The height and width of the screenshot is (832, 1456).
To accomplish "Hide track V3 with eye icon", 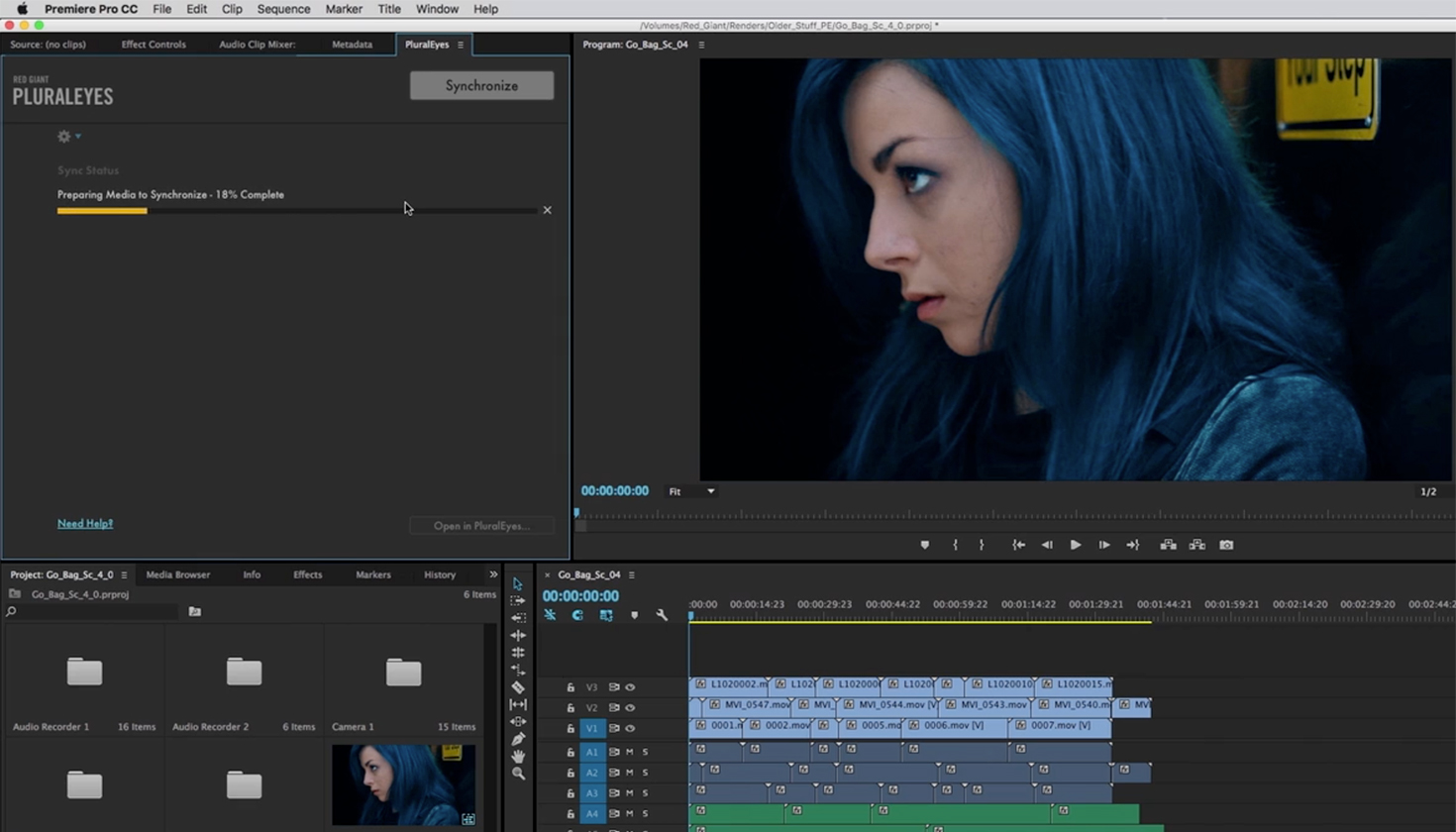I will coord(630,686).
